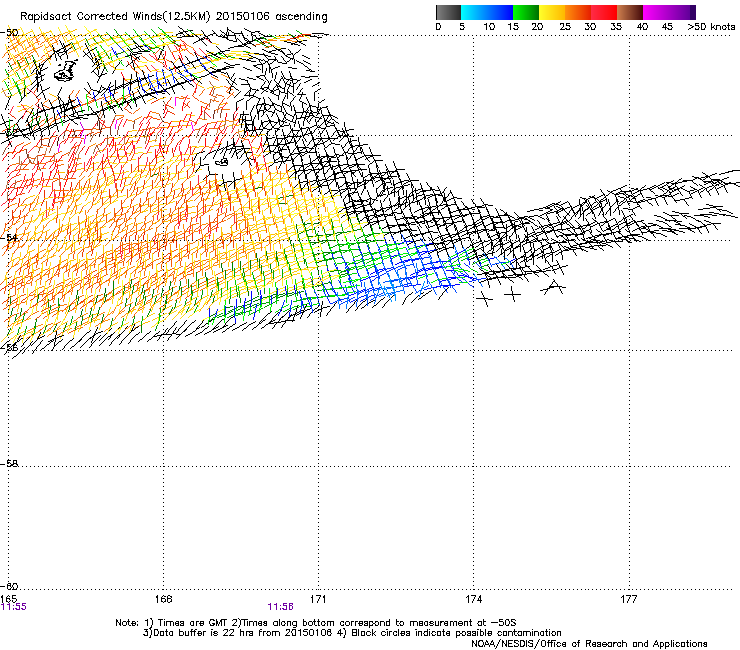Click the plot title 'Rapidscat Corrected Winds(12.5KM)'
The image size is (740, 650).
coord(114,17)
